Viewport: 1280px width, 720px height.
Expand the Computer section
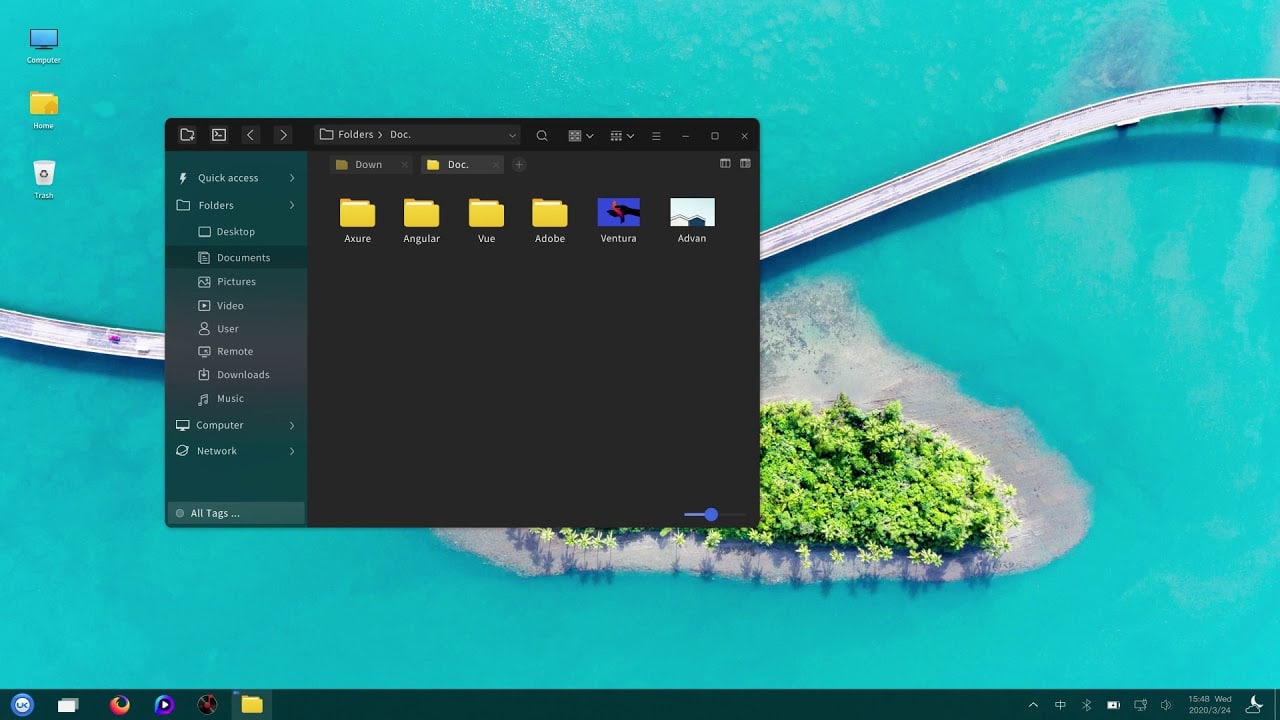(x=292, y=425)
